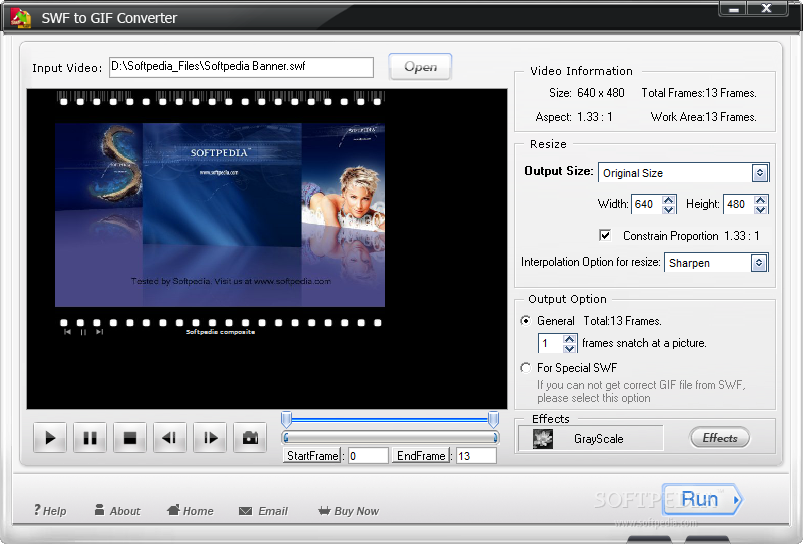Viewport: 803px width, 544px height.
Task: Select the General output option
Action: [x=525, y=321]
